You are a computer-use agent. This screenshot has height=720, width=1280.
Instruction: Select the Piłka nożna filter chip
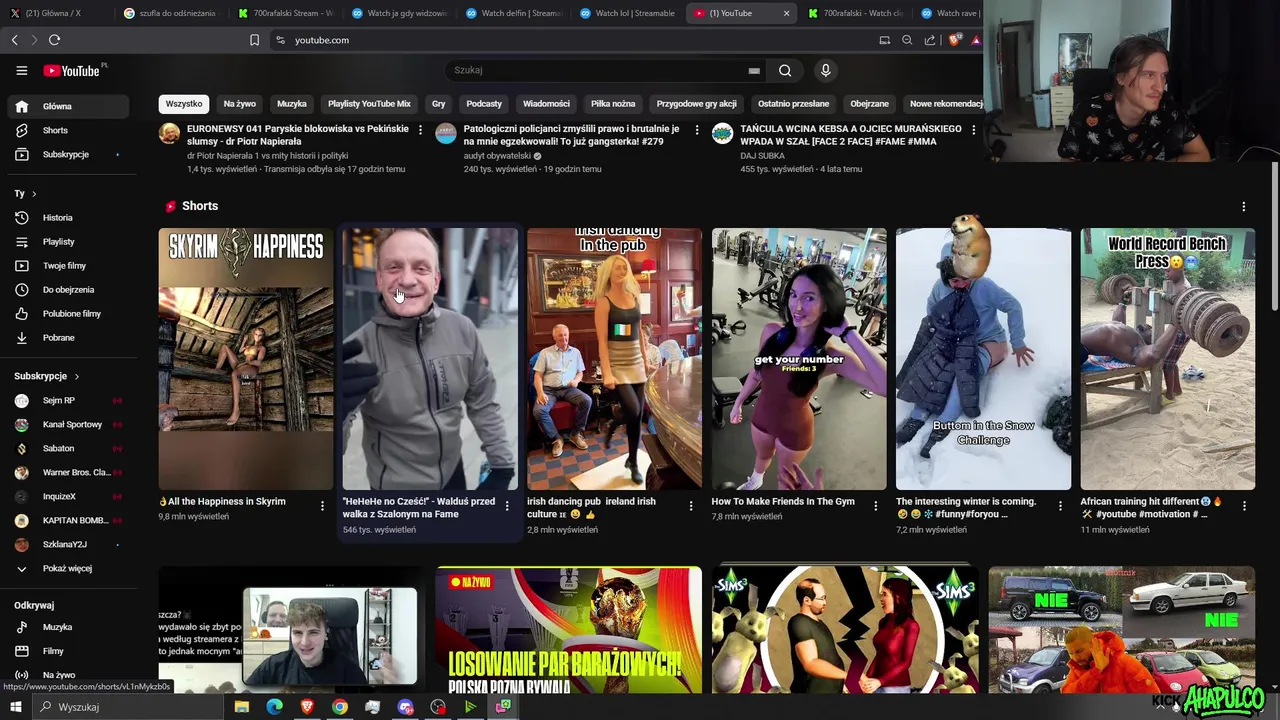(x=613, y=104)
